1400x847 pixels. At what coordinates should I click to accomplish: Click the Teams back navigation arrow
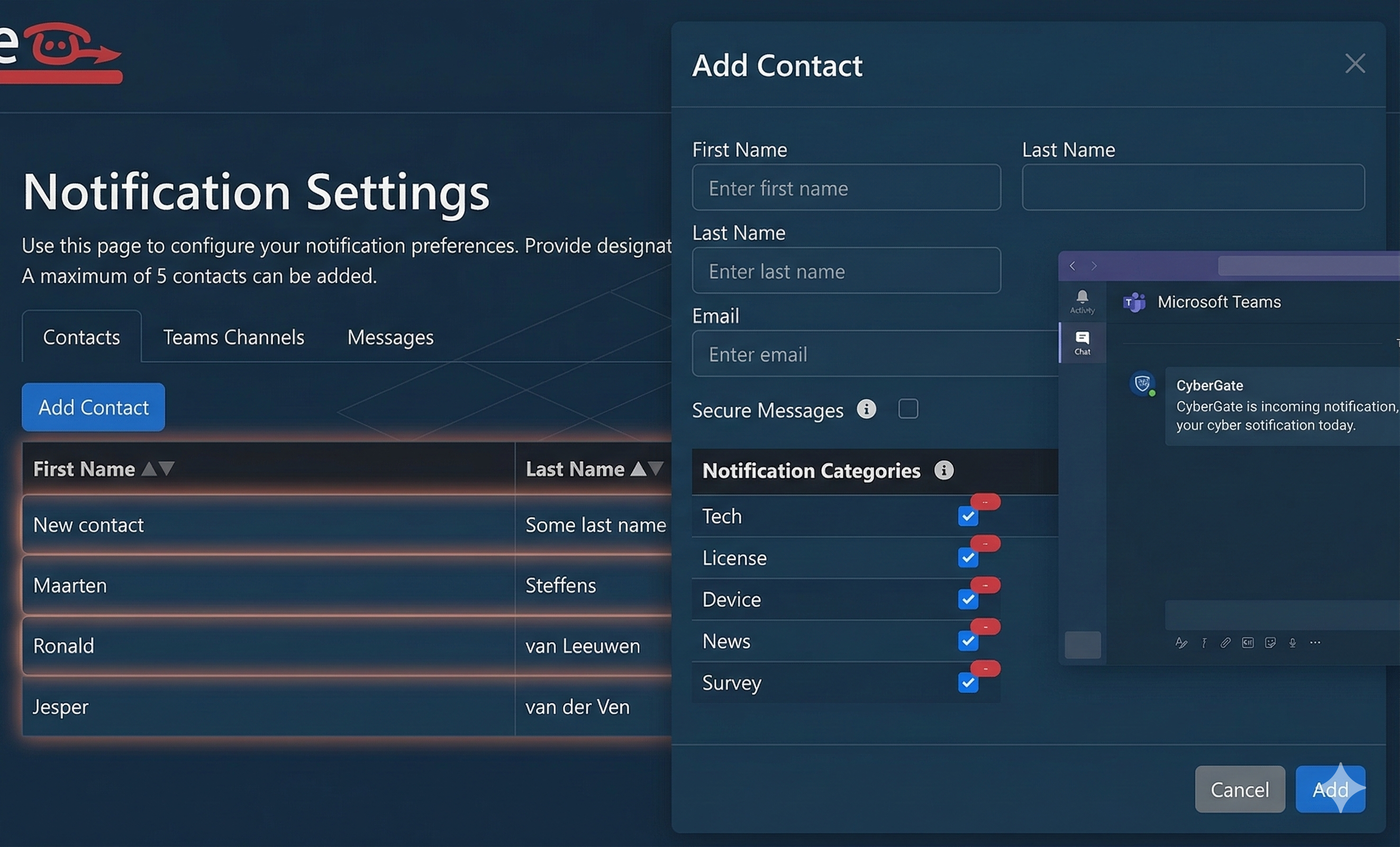1072,266
